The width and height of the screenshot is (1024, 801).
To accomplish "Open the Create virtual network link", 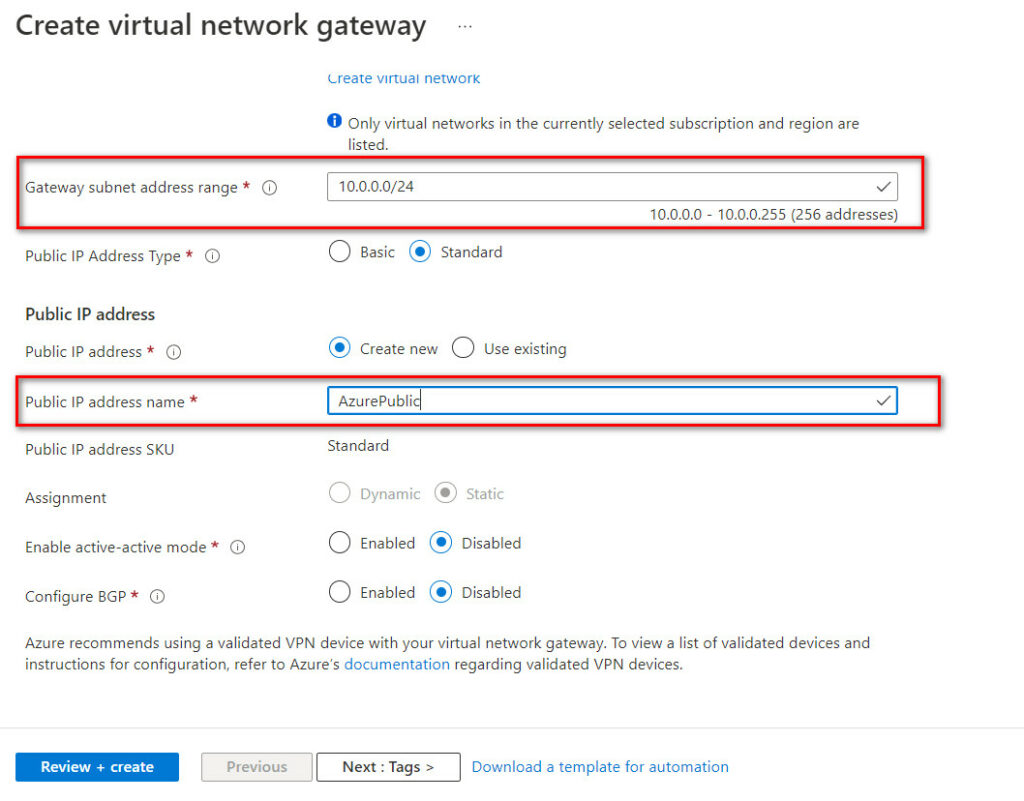I will 403,78.
